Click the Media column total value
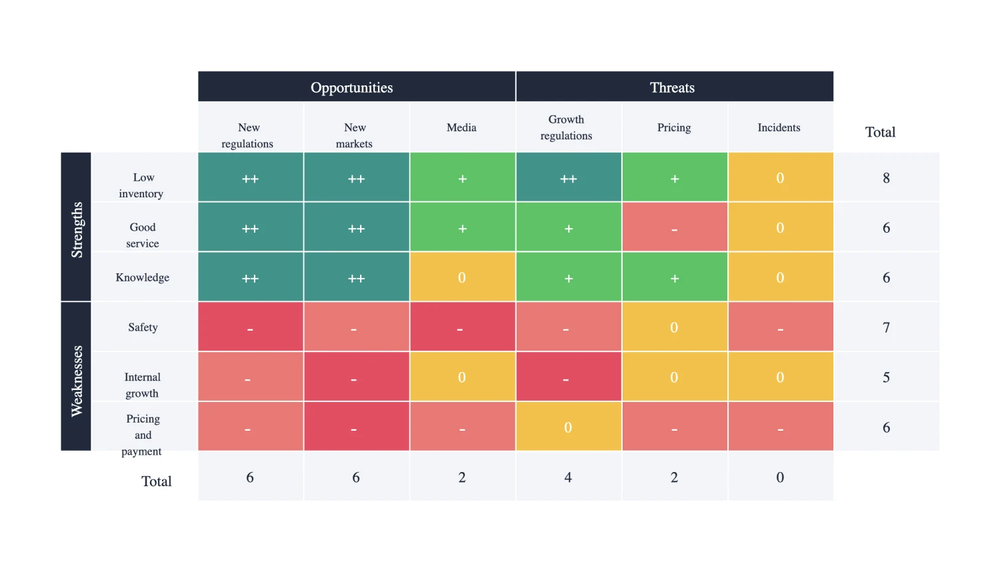This screenshot has width=1000, height=572. pos(462,477)
